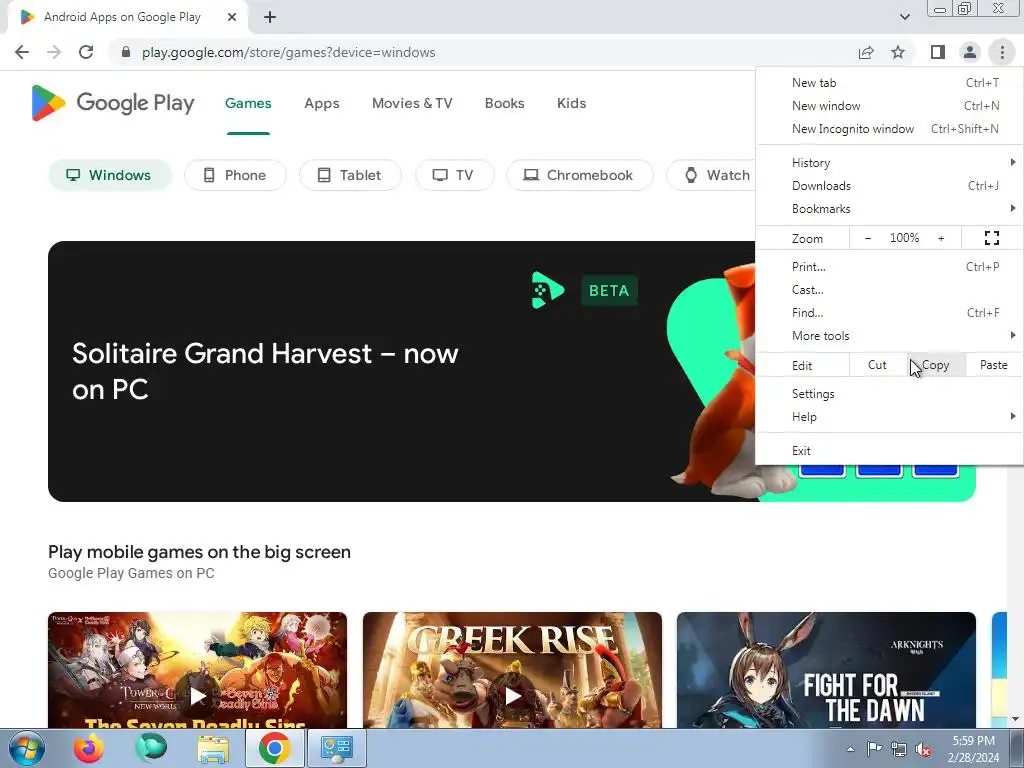Click the padlock site info icon
The height and width of the screenshot is (768, 1024).
click(x=126, y=52)
